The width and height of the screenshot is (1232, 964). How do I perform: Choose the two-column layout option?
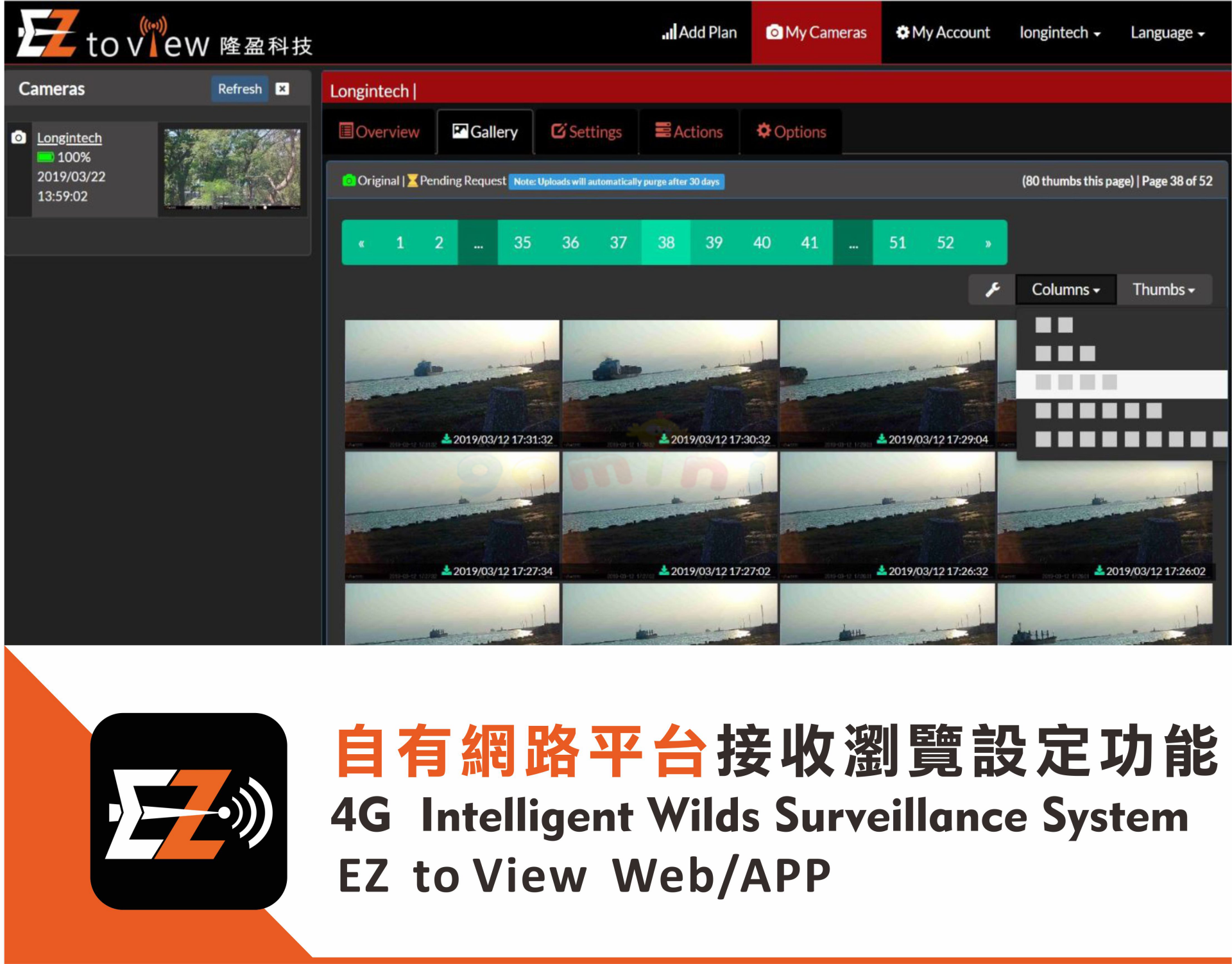[x=1121, y=325]
